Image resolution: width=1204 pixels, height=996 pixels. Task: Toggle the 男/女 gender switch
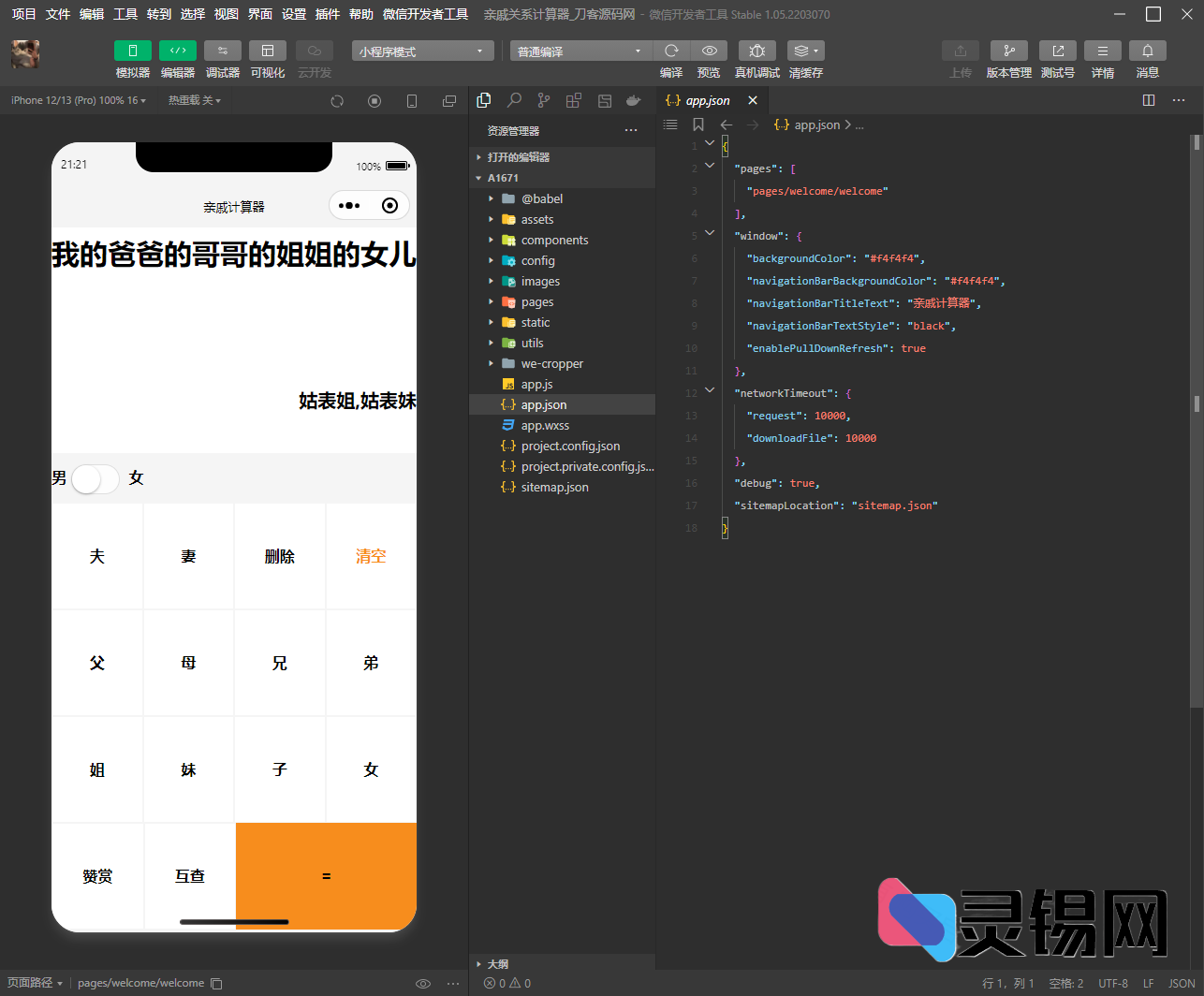click(x=94, y=477)
